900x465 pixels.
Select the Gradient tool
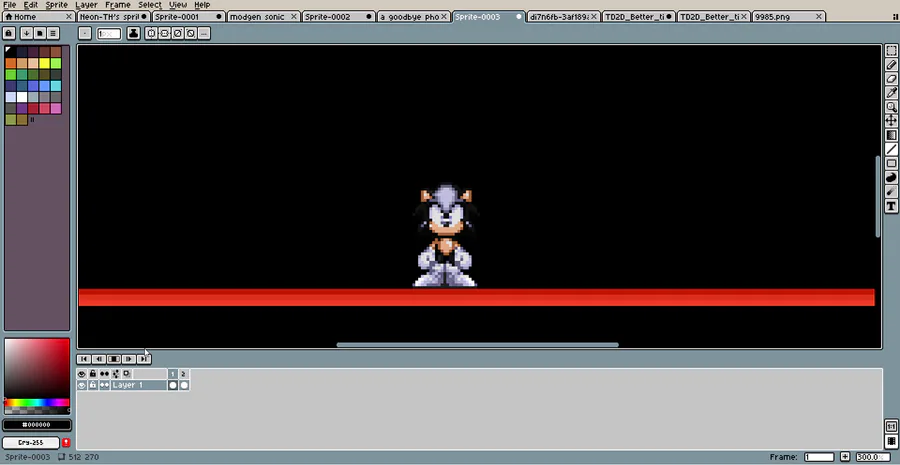tap(891, 135)
